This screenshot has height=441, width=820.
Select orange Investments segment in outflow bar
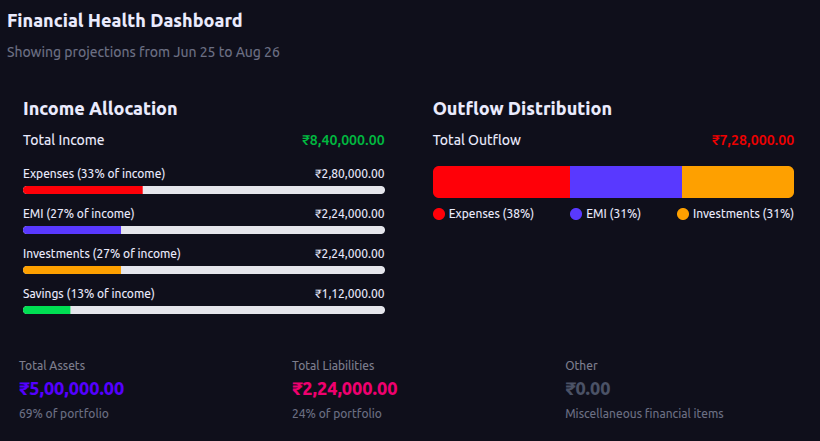pos(738,182)
